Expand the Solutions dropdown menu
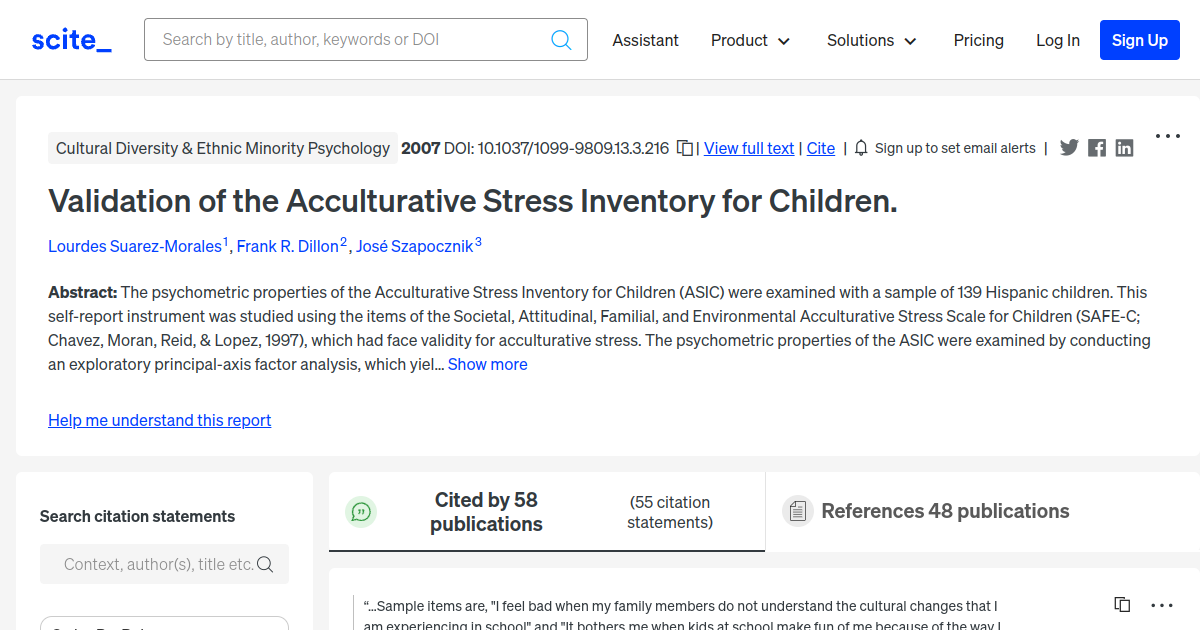The image size is (1200, 630). [x=871, y=40]
